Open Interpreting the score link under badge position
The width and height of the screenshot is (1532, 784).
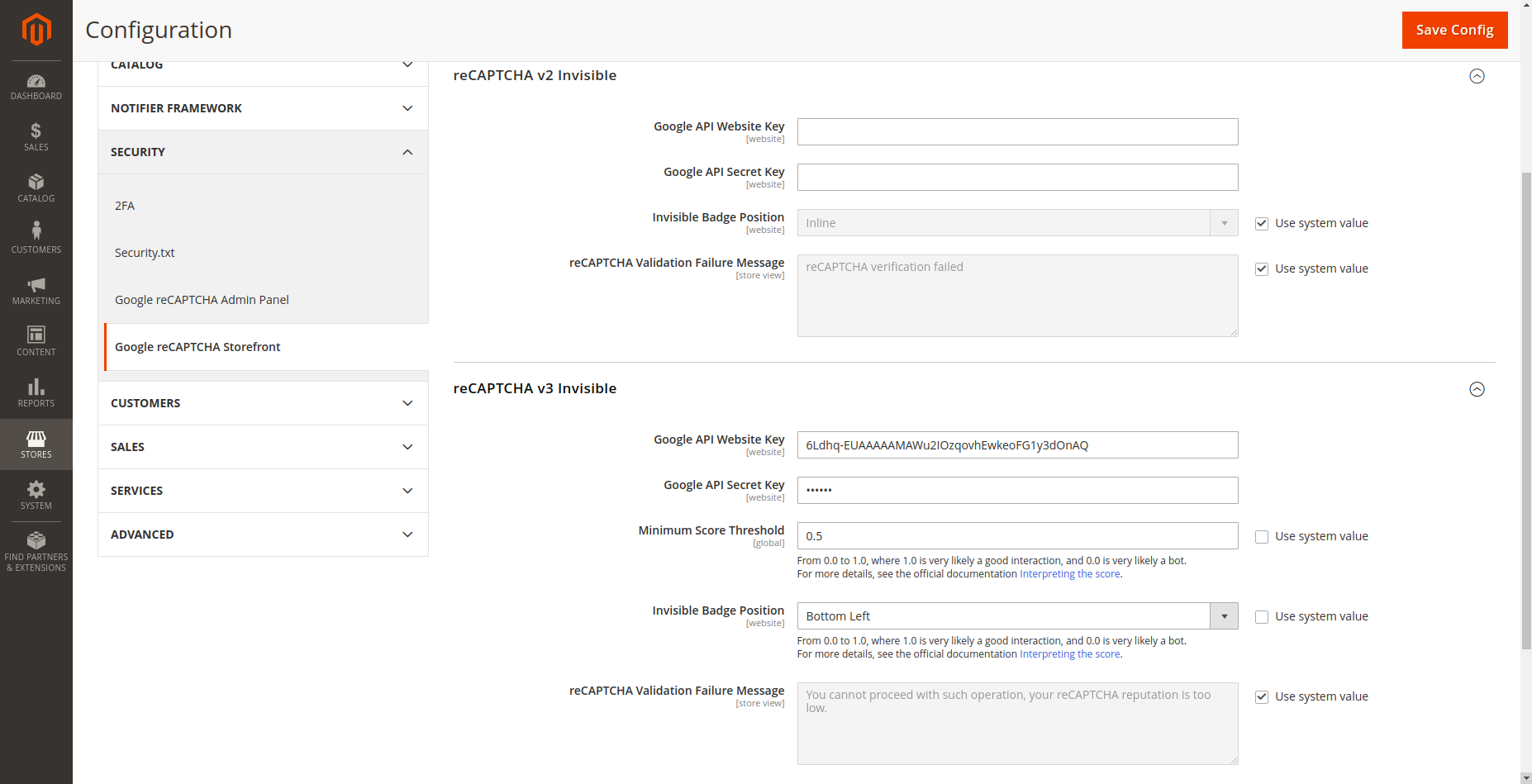point(1070,654)
